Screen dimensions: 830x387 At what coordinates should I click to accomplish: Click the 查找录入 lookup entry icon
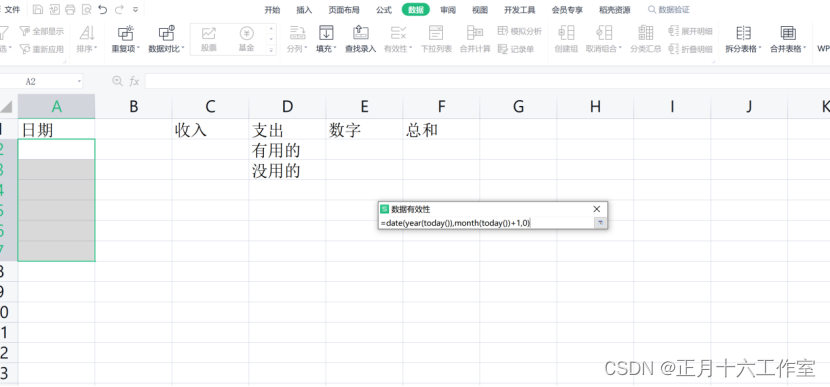click(360, 33)
